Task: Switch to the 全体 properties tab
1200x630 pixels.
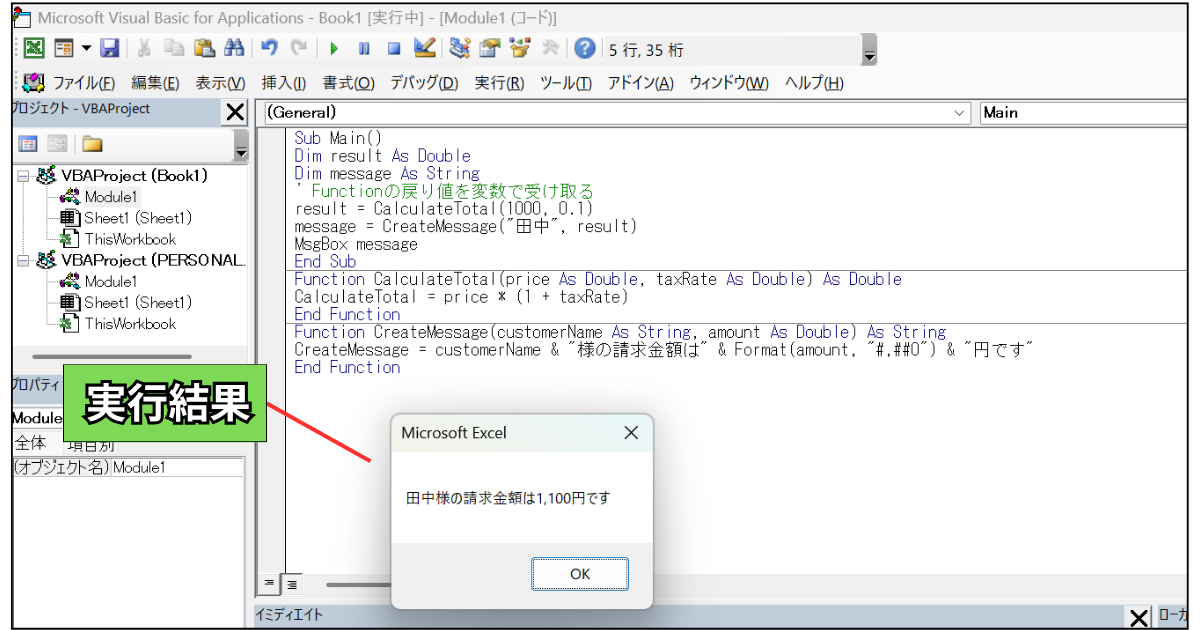Action: point(29,443)
